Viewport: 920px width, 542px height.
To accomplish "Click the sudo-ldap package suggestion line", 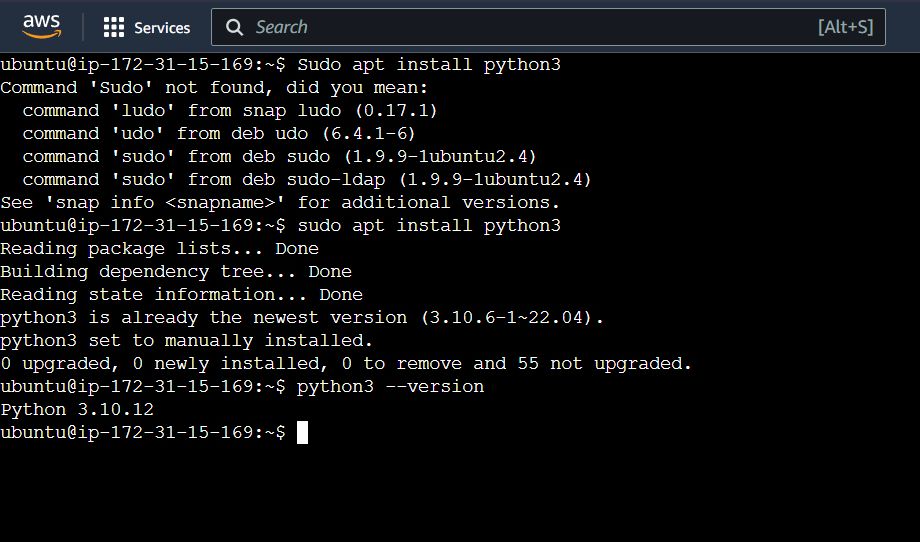I will 307,179.
